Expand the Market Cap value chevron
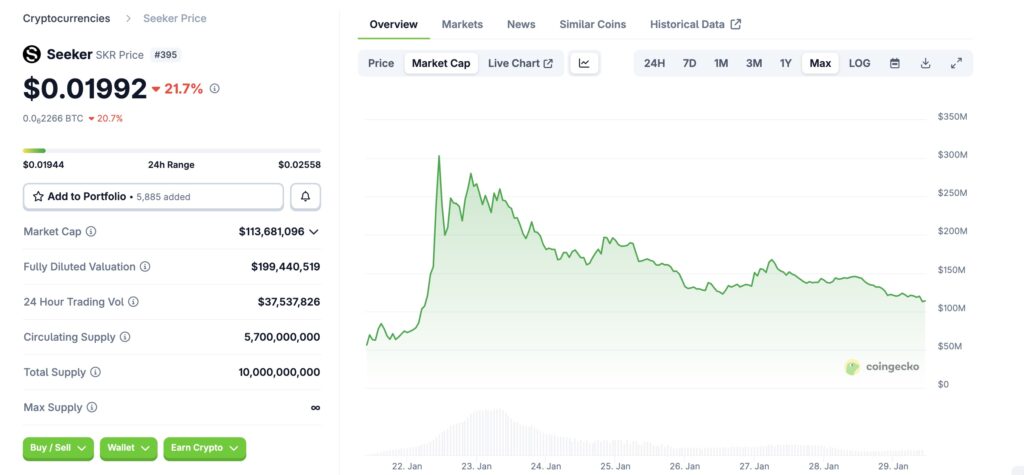This screenshot has width=1024, height=475. [x=314, y=232]
